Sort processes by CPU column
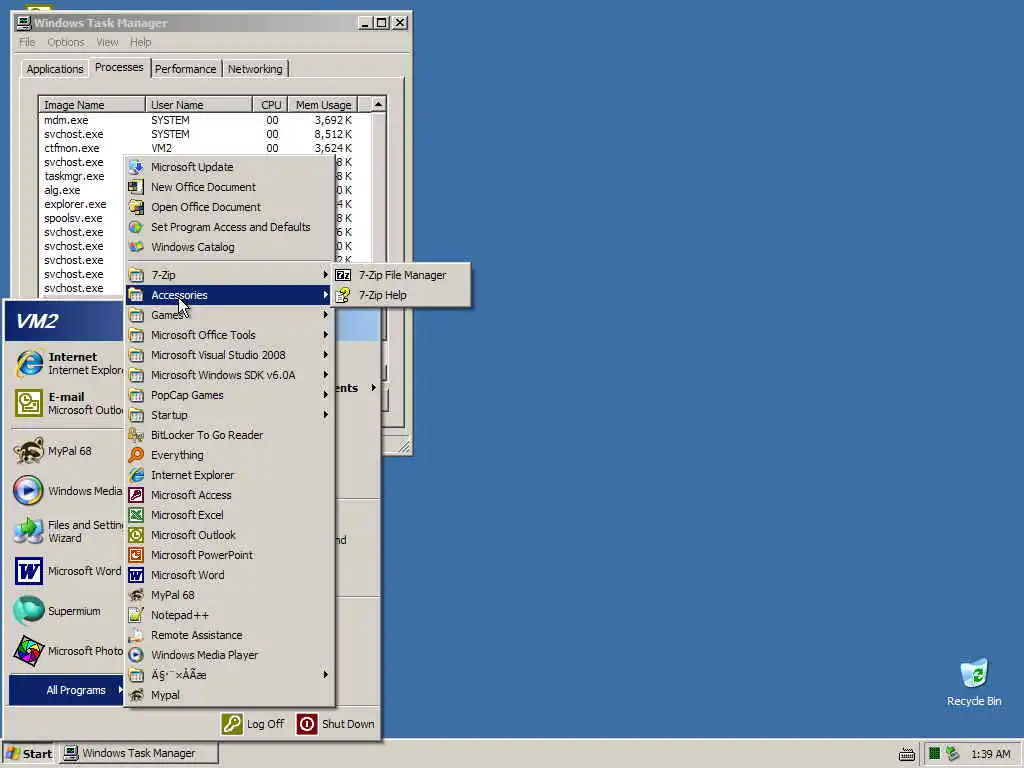 (270, 105)
